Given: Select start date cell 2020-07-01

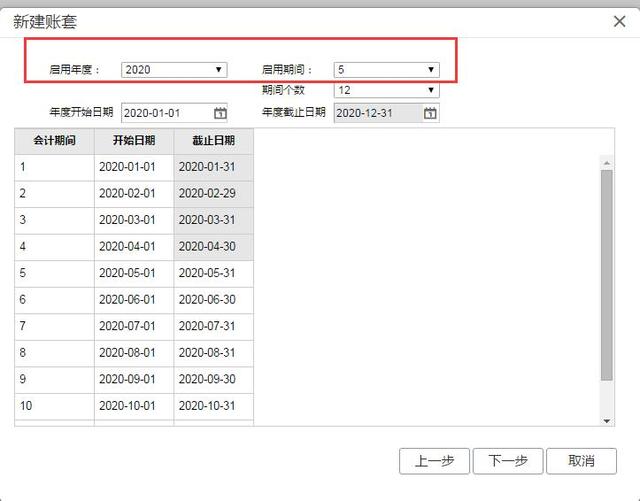Looking at the screenshot, I should pos(134,327).
